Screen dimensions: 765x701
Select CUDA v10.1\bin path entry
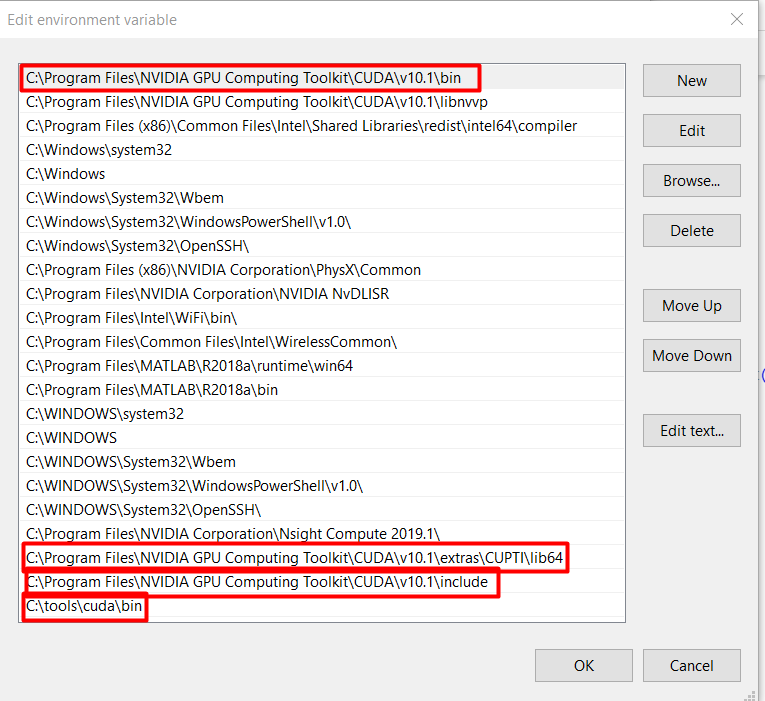pyautogui.click(x=322, y=78)
